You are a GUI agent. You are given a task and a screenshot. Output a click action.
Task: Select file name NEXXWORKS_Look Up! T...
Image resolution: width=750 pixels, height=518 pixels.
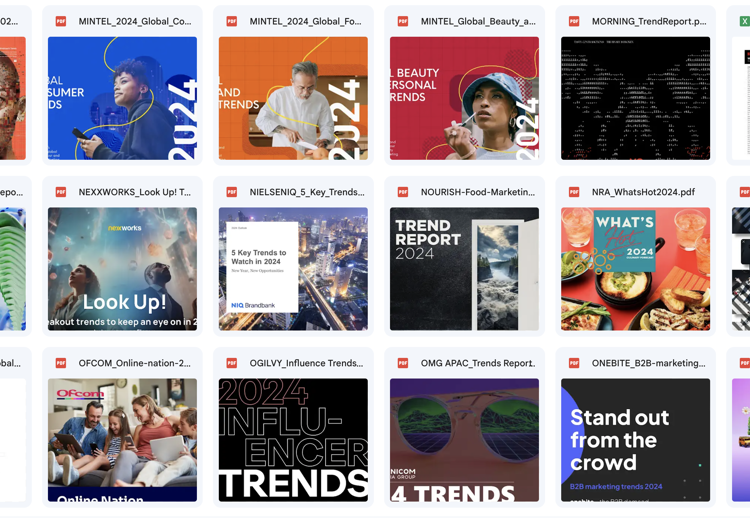point(135,192)
